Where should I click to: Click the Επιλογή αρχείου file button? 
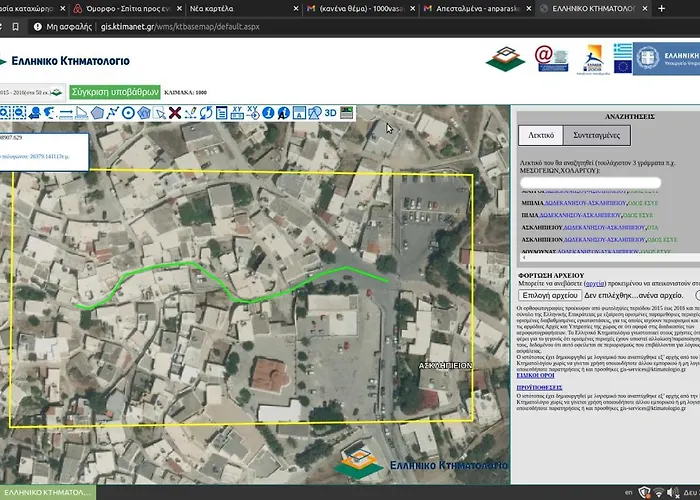coord(551,295)
